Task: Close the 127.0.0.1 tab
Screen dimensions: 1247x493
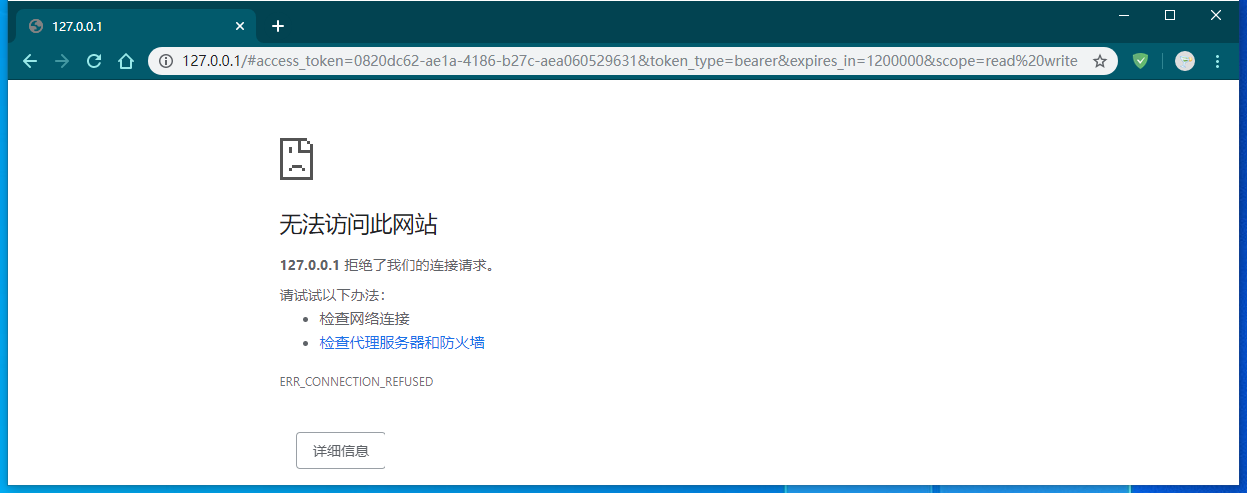Action: 241,26
